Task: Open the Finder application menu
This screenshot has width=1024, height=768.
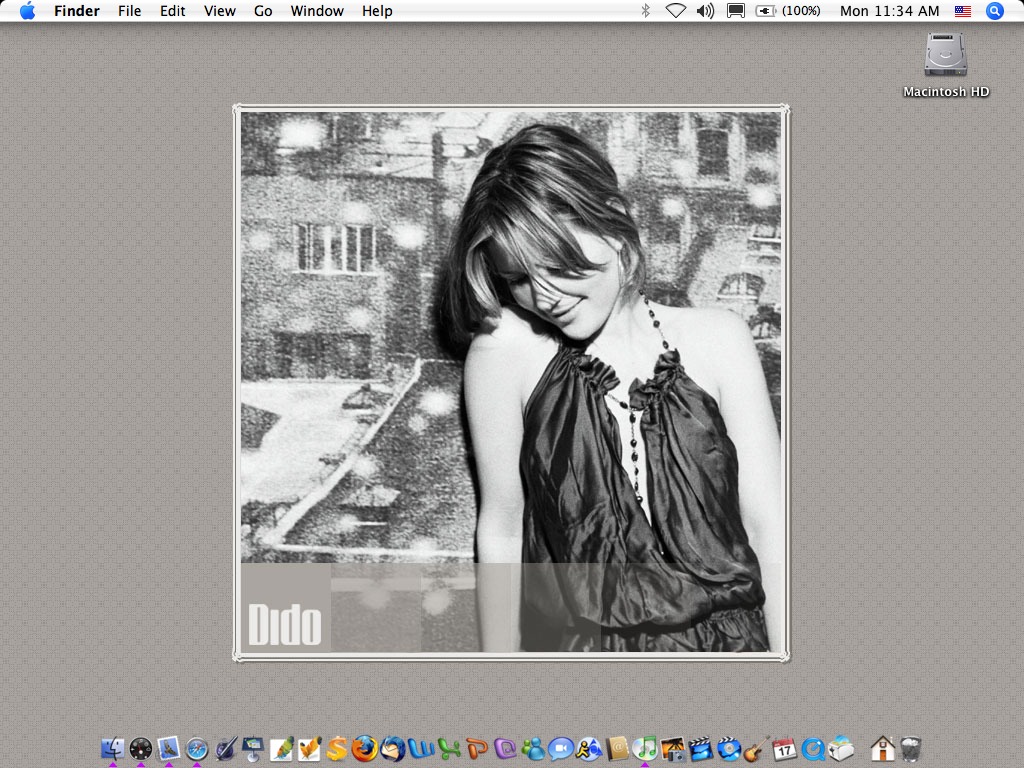Action: pyautogui.click(x=76, y=10)
